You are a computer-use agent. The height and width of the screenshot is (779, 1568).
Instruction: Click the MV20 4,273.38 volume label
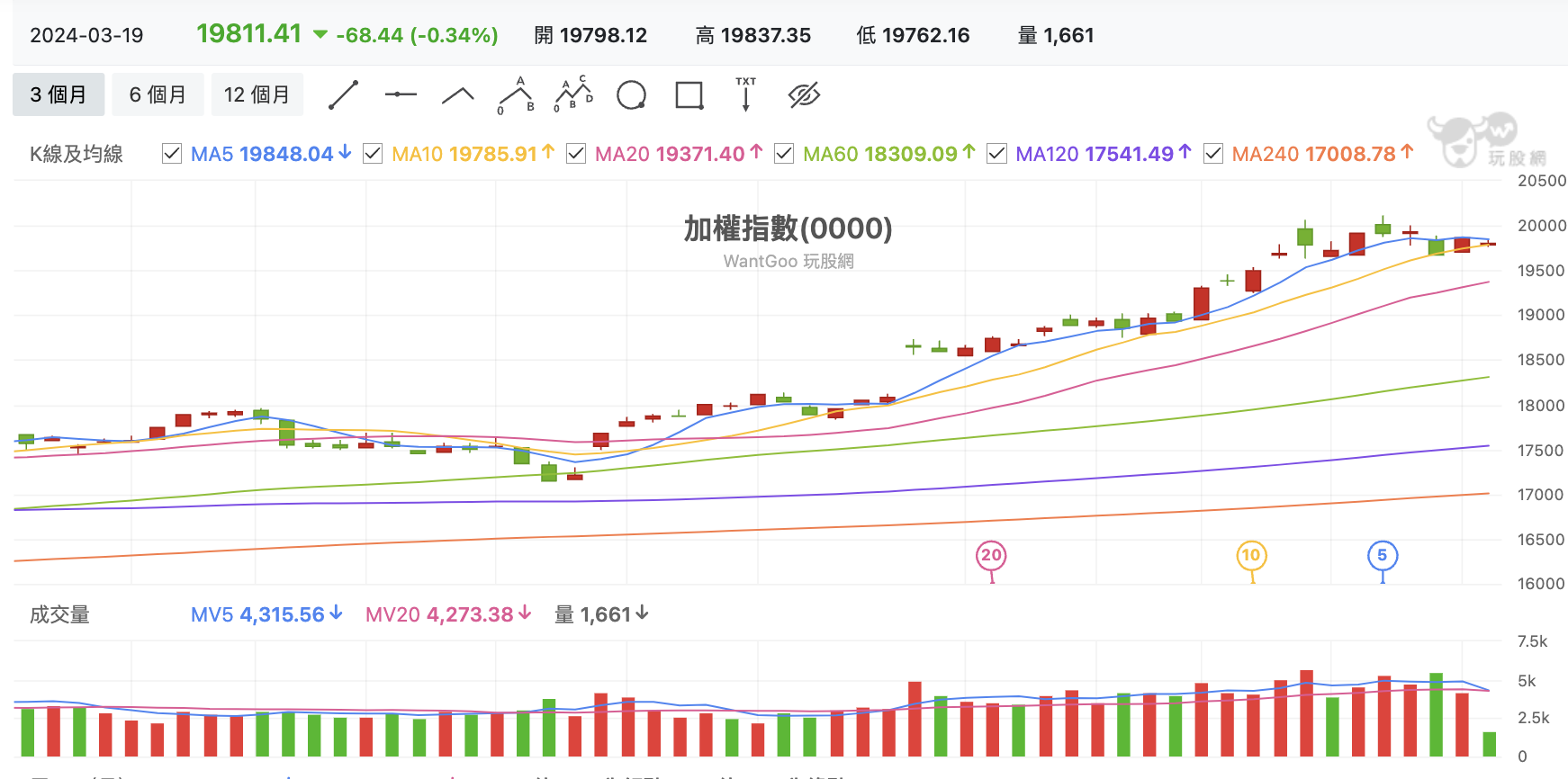tap(448, 614)
